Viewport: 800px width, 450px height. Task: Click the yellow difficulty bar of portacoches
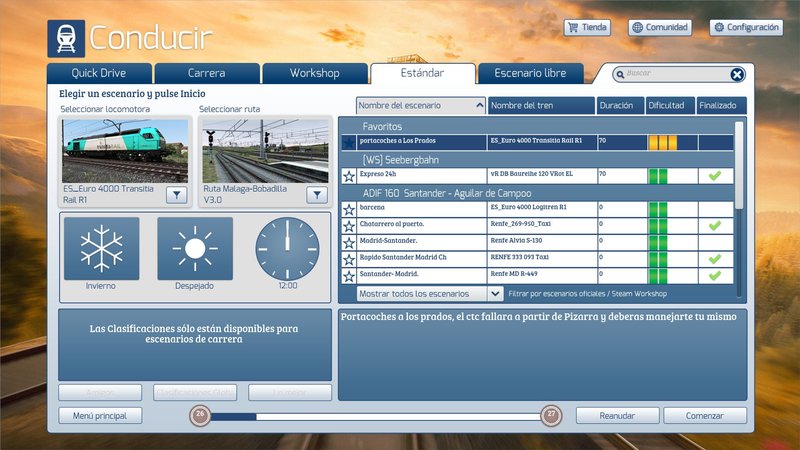click(663, 142)
